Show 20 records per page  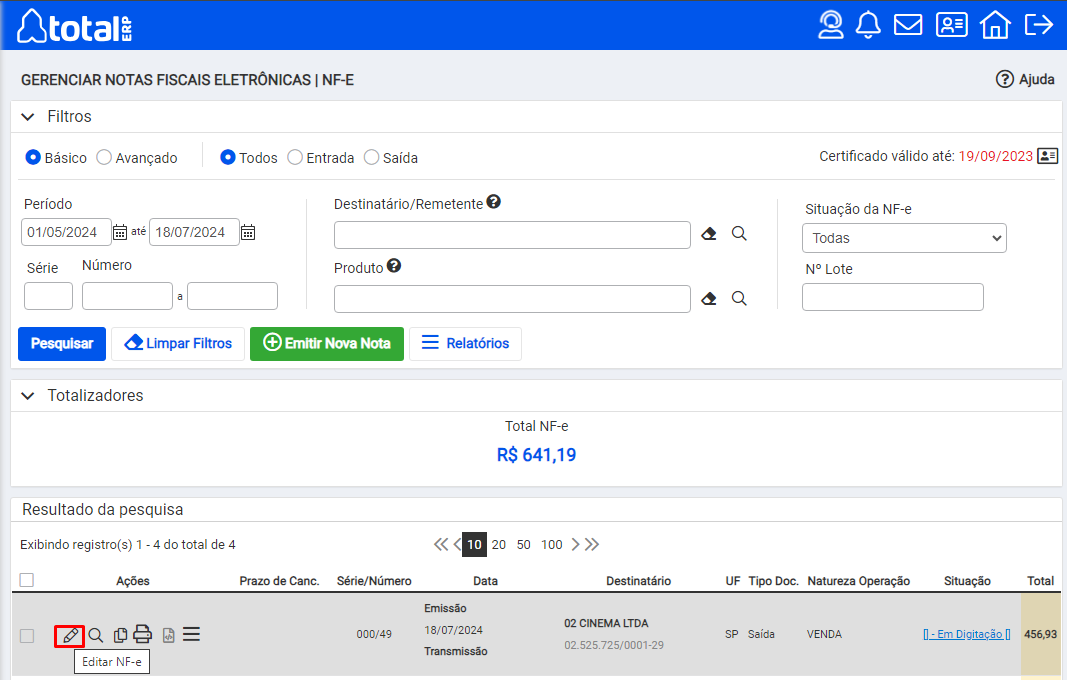point(499,545)
